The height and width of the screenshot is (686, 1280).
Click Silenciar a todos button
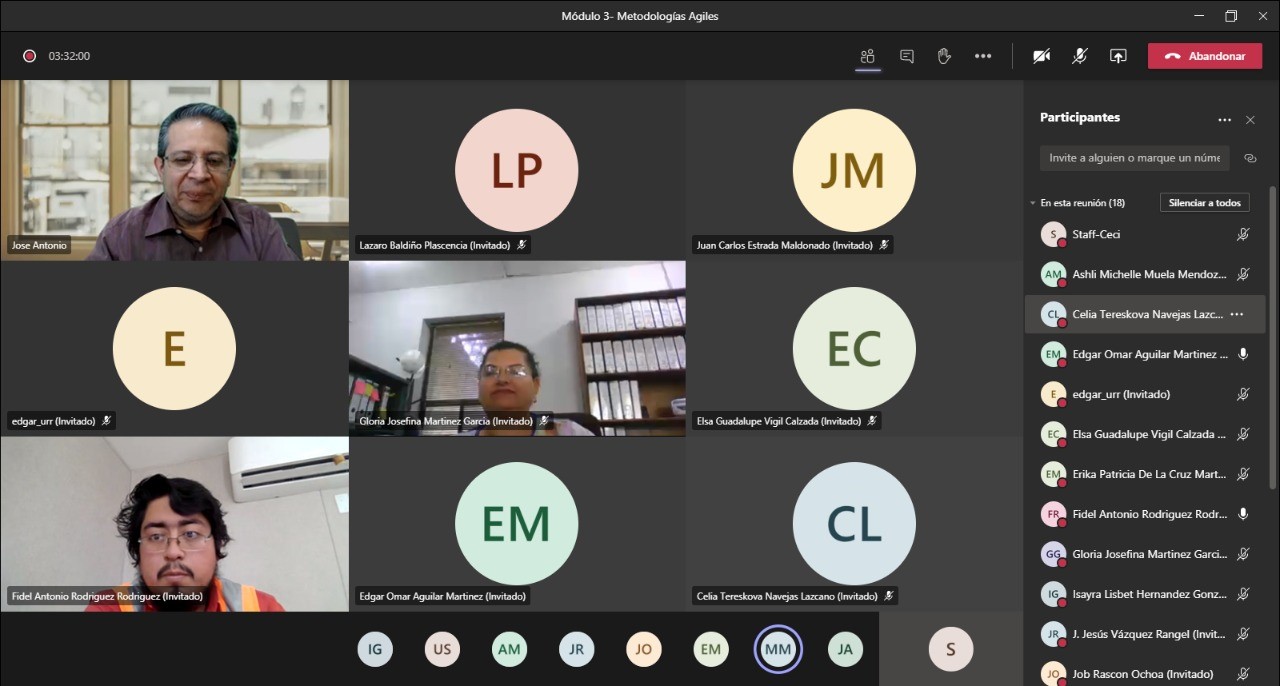[1204, 203]
